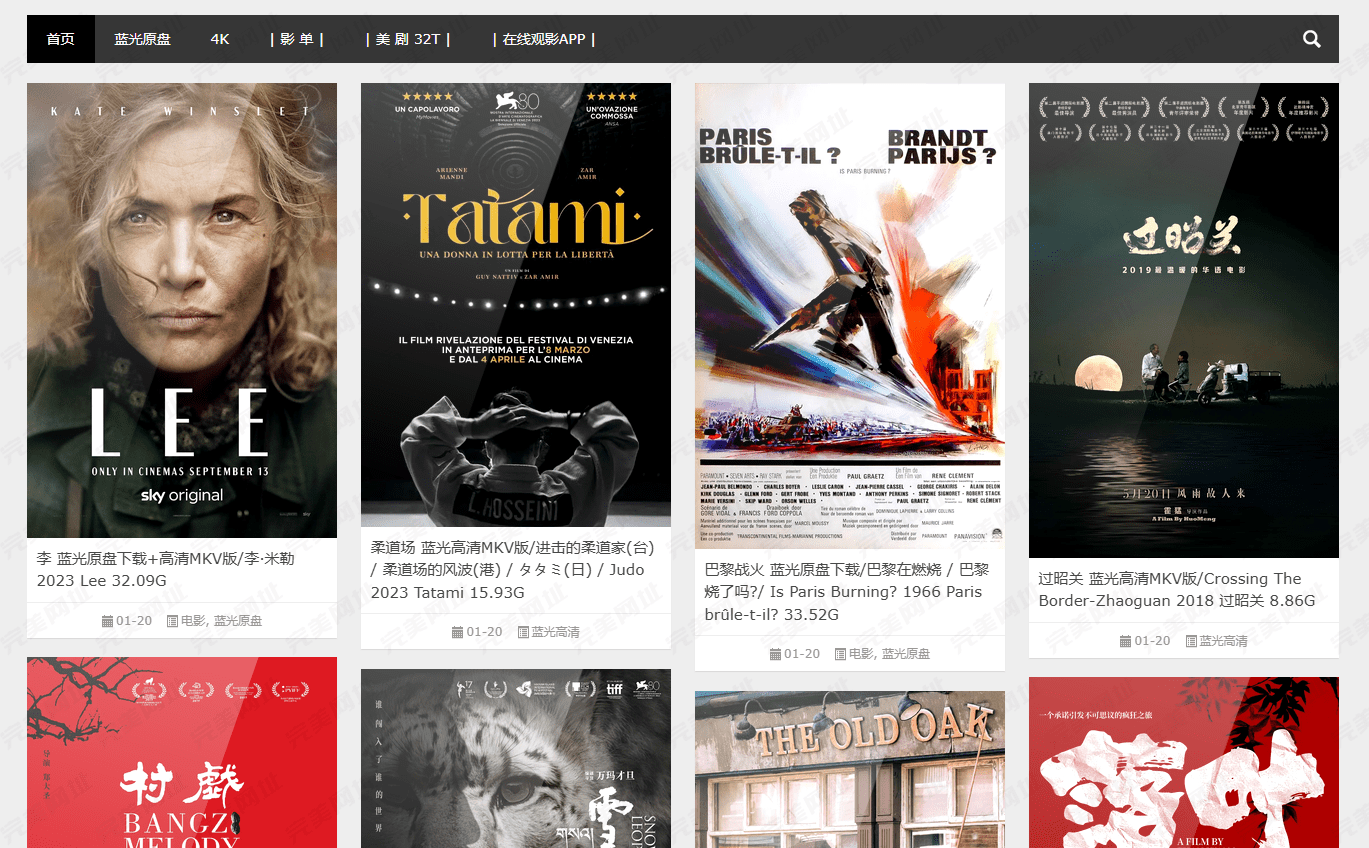Open the 过昭关 movie poster
1369x848 pixels.
(x=1184, y=320)
